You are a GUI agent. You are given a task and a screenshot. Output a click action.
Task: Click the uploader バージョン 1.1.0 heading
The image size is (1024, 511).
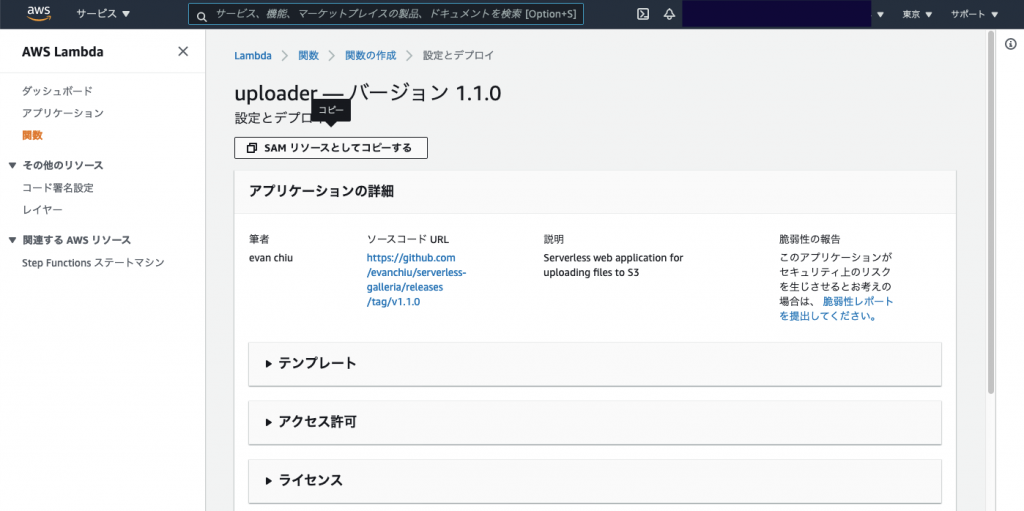(368, 93)
